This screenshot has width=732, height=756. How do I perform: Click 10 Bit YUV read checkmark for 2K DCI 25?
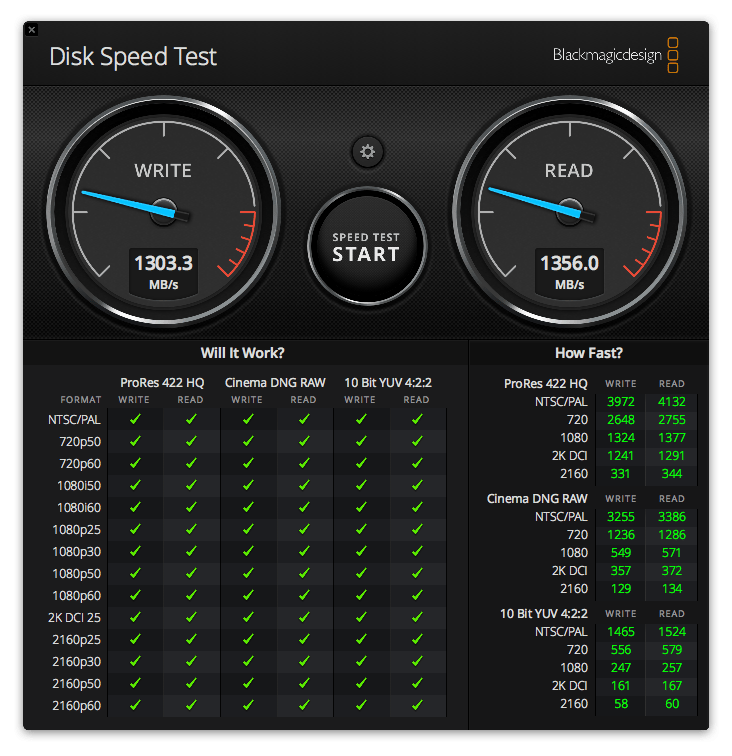(417, 617)
